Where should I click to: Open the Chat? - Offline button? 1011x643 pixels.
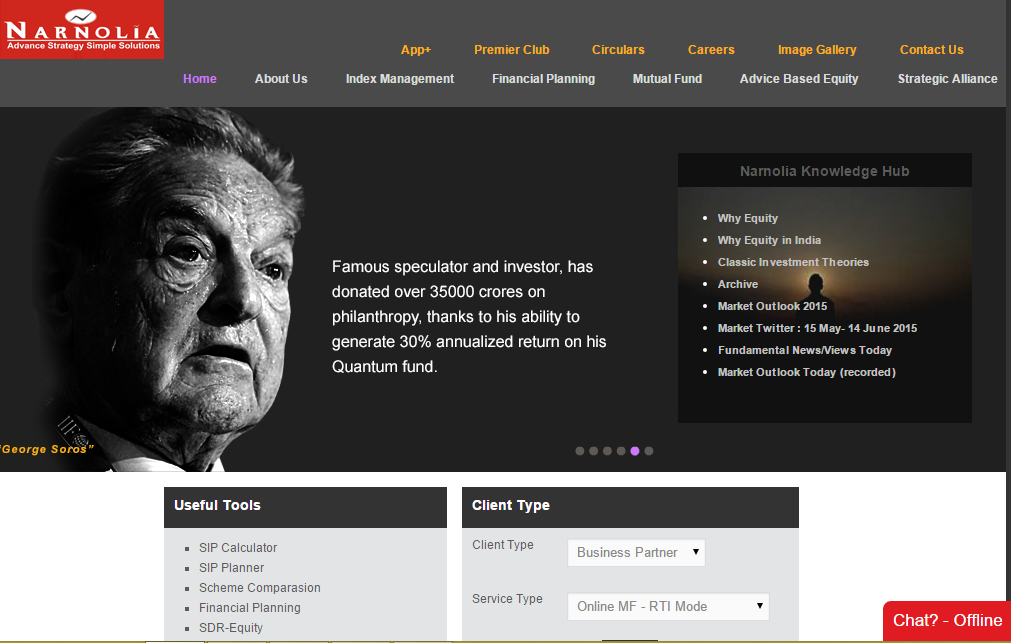pos(947,621)
